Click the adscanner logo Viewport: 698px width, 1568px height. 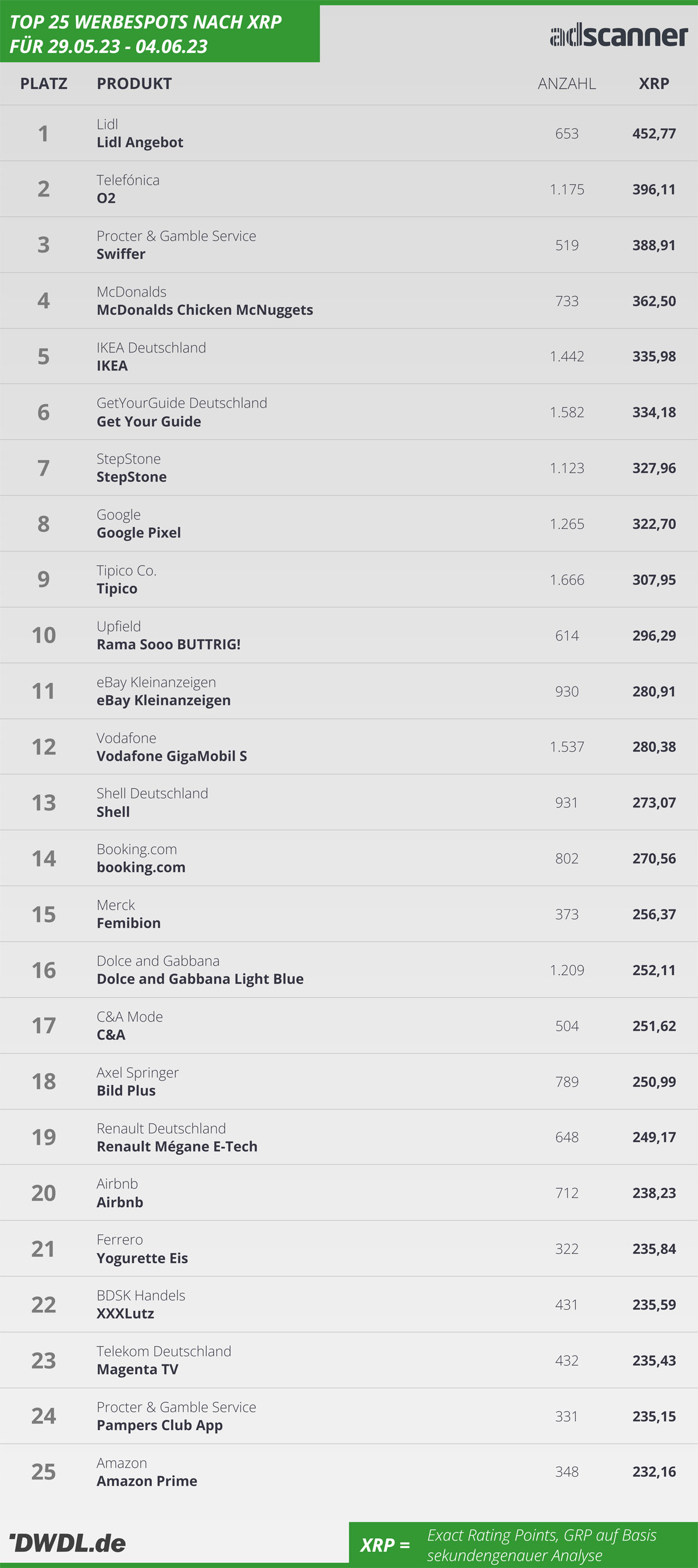point(619,35)
